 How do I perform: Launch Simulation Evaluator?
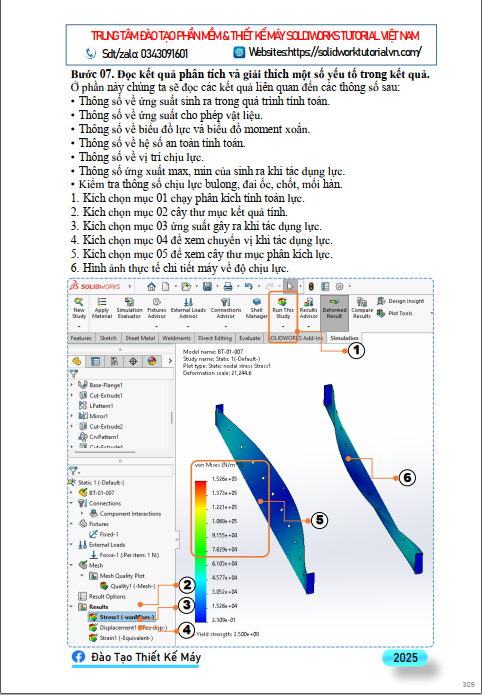[129, 308]
